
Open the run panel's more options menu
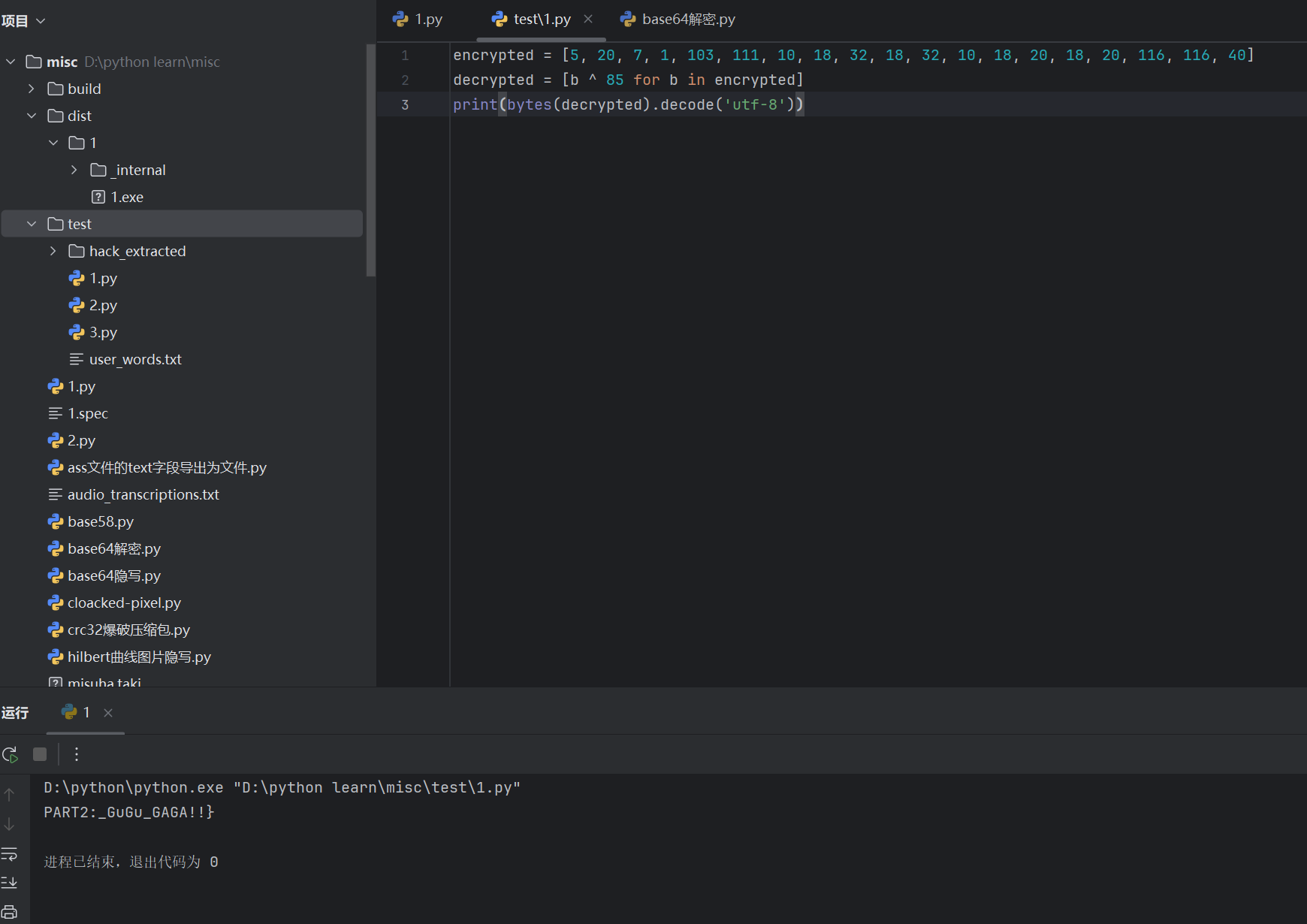(76, 754)
